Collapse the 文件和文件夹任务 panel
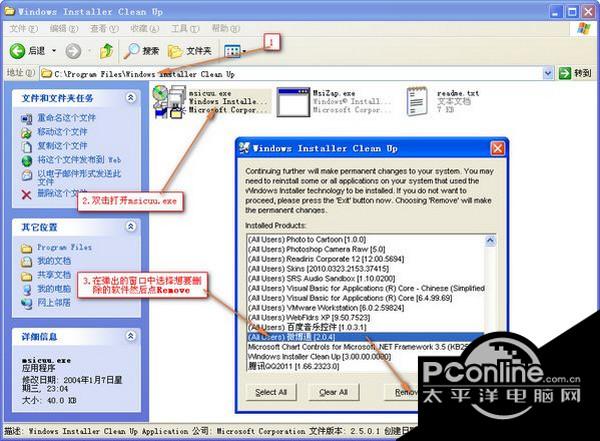This screenshot has height=441, width=600. coord(130,98)
